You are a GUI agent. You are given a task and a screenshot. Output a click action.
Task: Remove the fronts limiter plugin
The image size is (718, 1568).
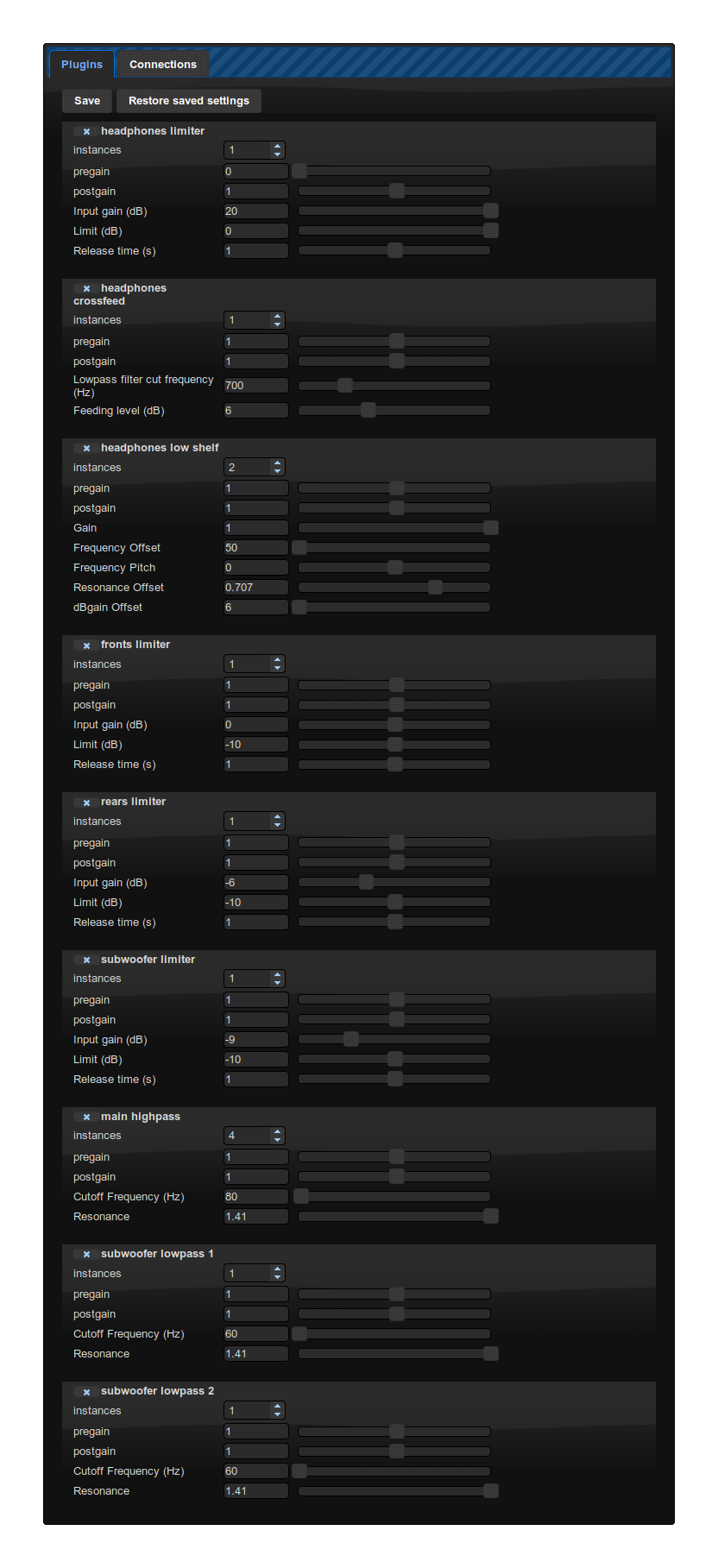[86, 645]
